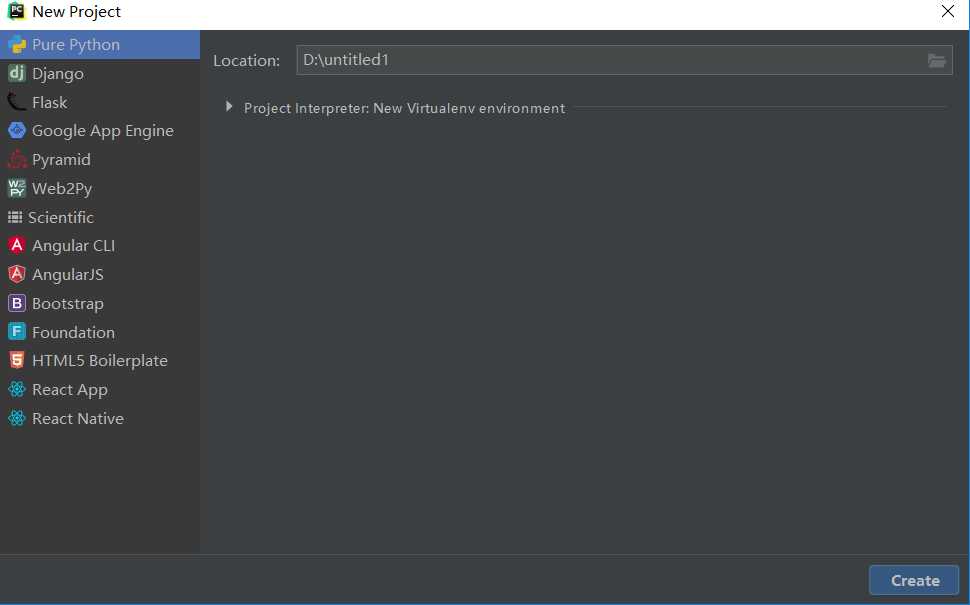970x605 pixels.
Task: Click the Pyramid red icon
Action: (17, 160)
